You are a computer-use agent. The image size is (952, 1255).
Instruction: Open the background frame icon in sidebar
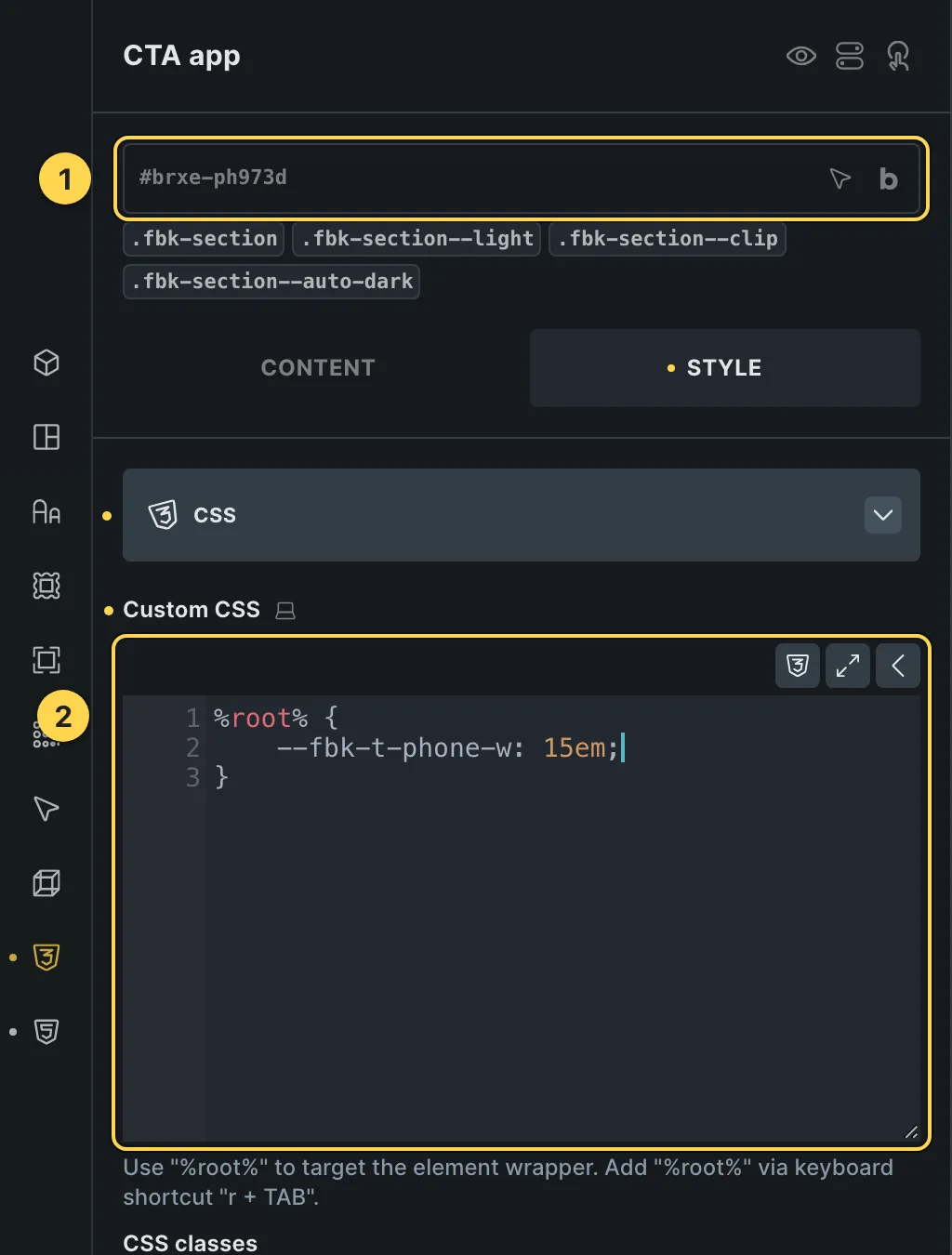coord(46,586)
